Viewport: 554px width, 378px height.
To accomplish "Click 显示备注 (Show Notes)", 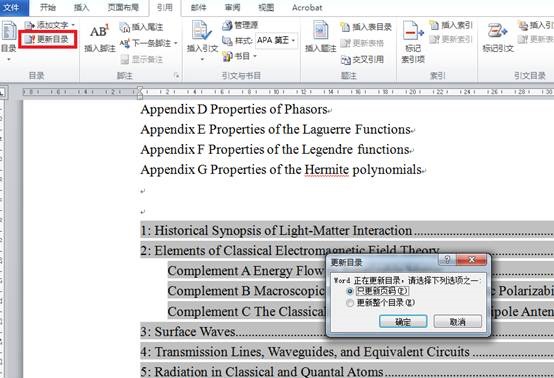I will (142, 59).
